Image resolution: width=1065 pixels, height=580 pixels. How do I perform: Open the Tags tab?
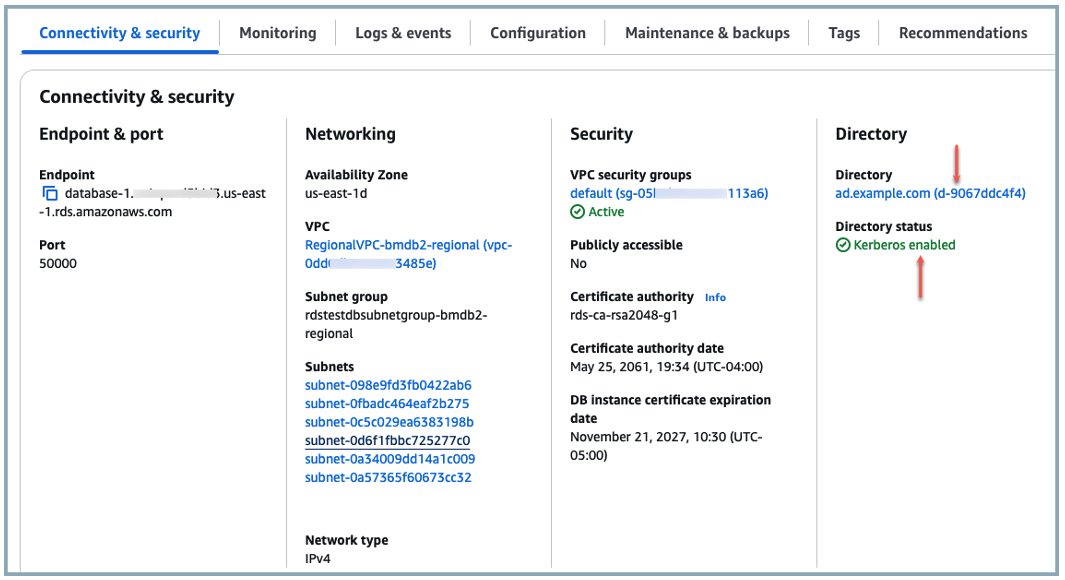[x=844, y=33]
